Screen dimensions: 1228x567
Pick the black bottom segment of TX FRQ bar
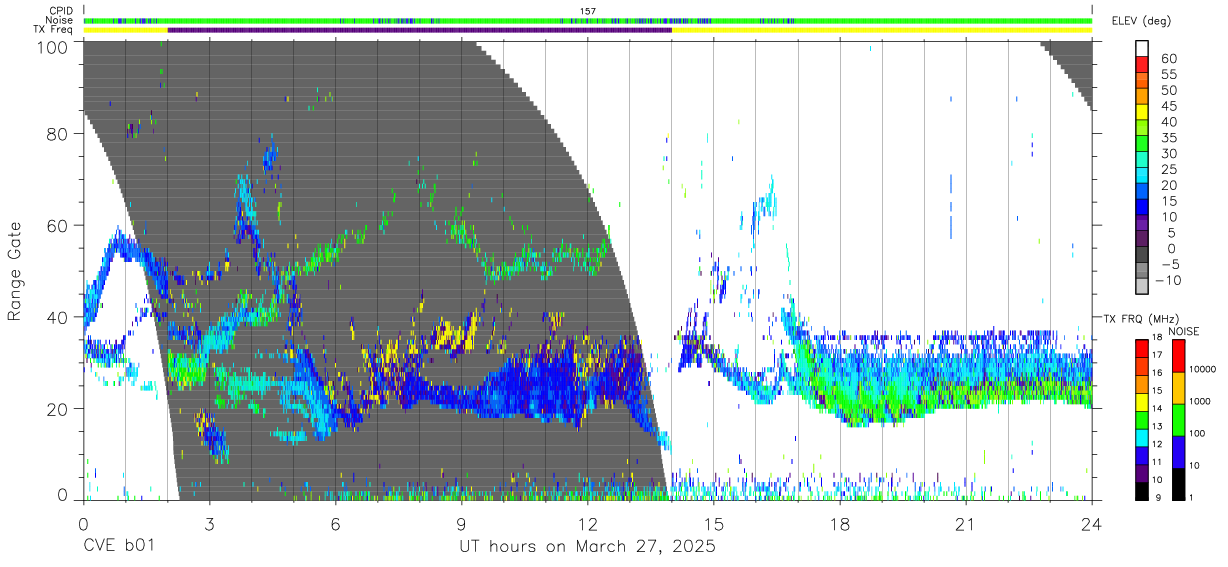(1141, 489)
